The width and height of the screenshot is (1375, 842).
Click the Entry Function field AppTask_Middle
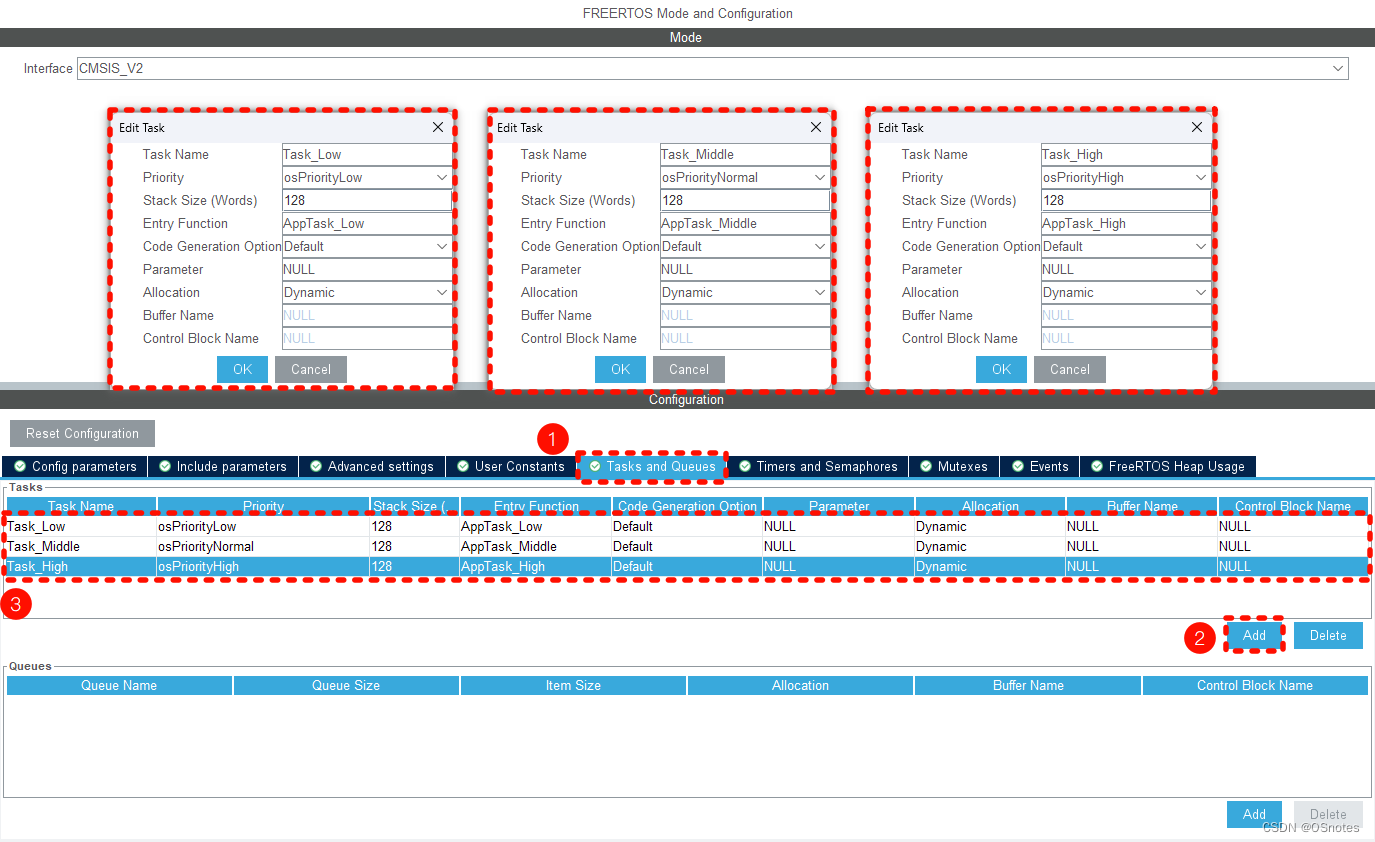745,223
